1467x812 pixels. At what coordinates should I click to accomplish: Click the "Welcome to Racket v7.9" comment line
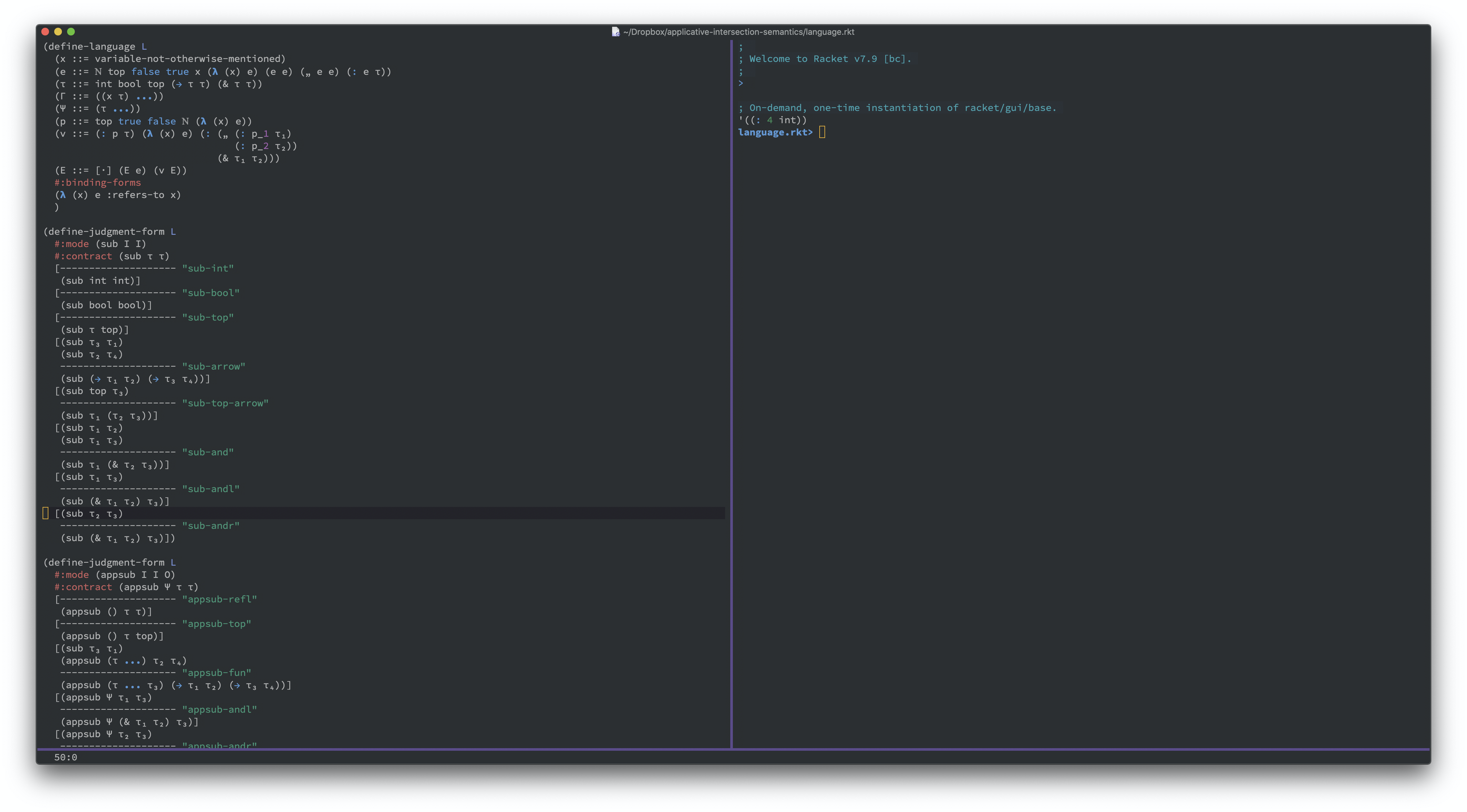pos(829,59)
